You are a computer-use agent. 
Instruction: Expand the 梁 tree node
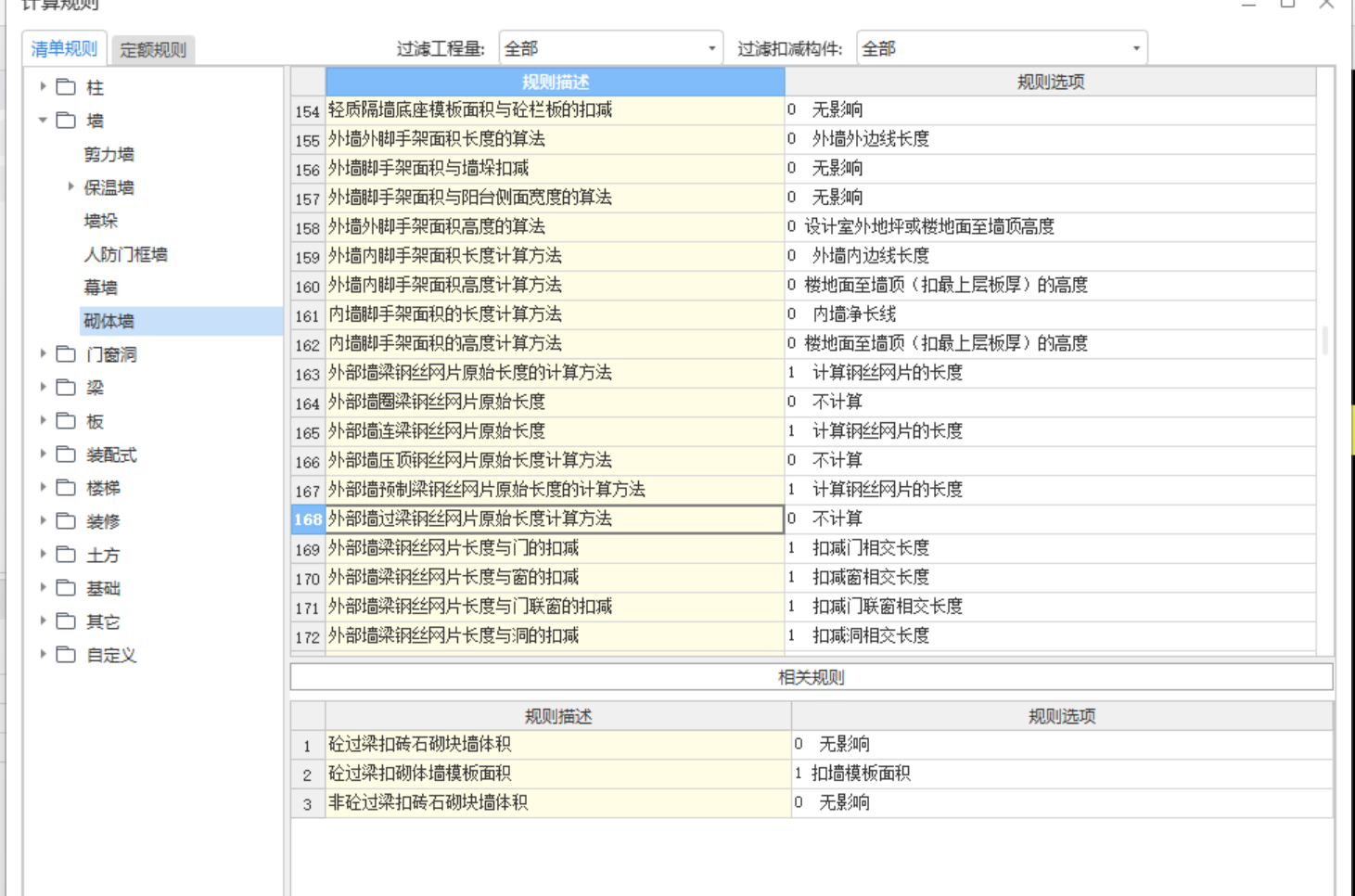point(43,387)
